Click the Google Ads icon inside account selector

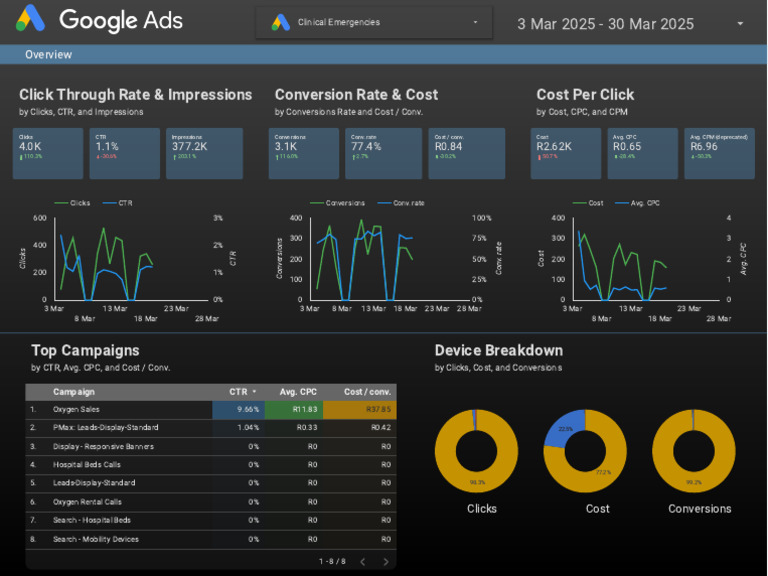(281, 23)
